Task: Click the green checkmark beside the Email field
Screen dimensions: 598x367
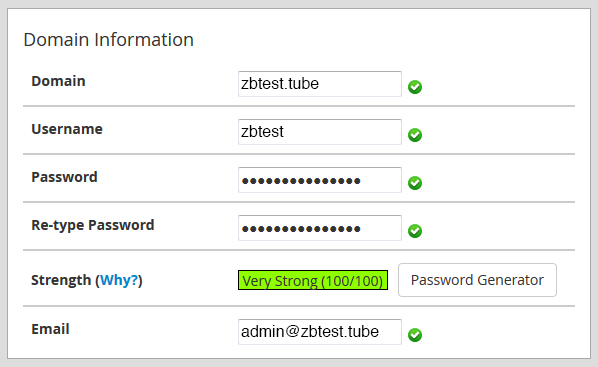Action: click(415, 335)
